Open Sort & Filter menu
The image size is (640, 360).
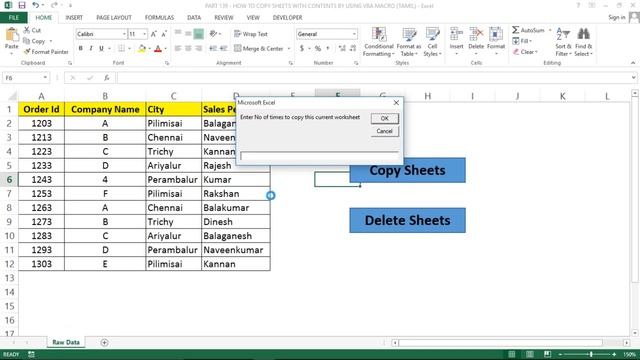pos(563,42)
